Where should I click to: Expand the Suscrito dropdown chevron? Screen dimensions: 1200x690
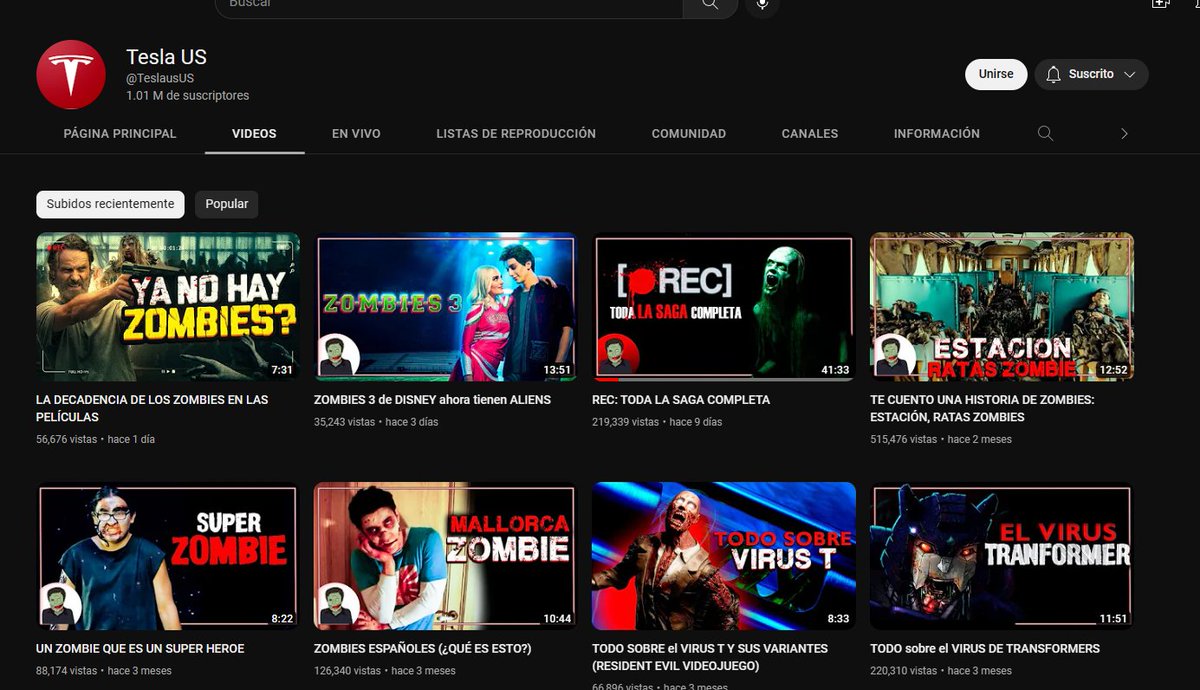point(1130,75)
